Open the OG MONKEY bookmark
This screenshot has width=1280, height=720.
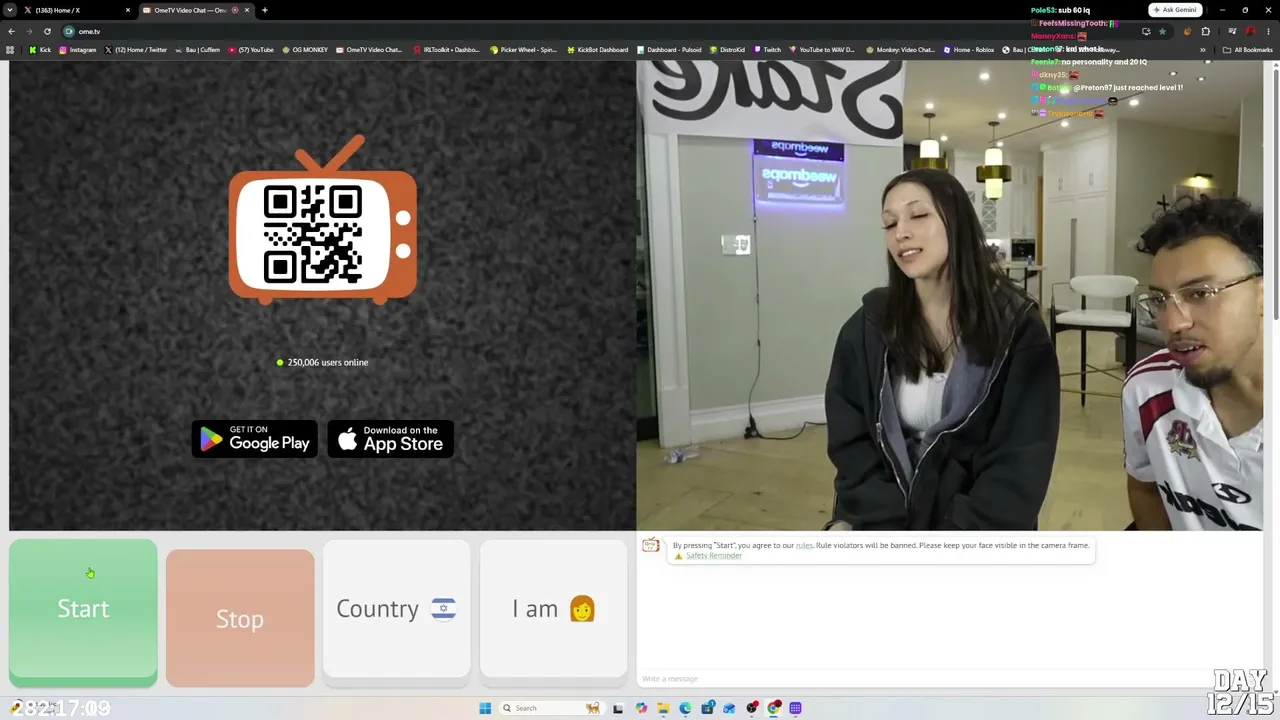pyautogui.click(x=305, y=50)
